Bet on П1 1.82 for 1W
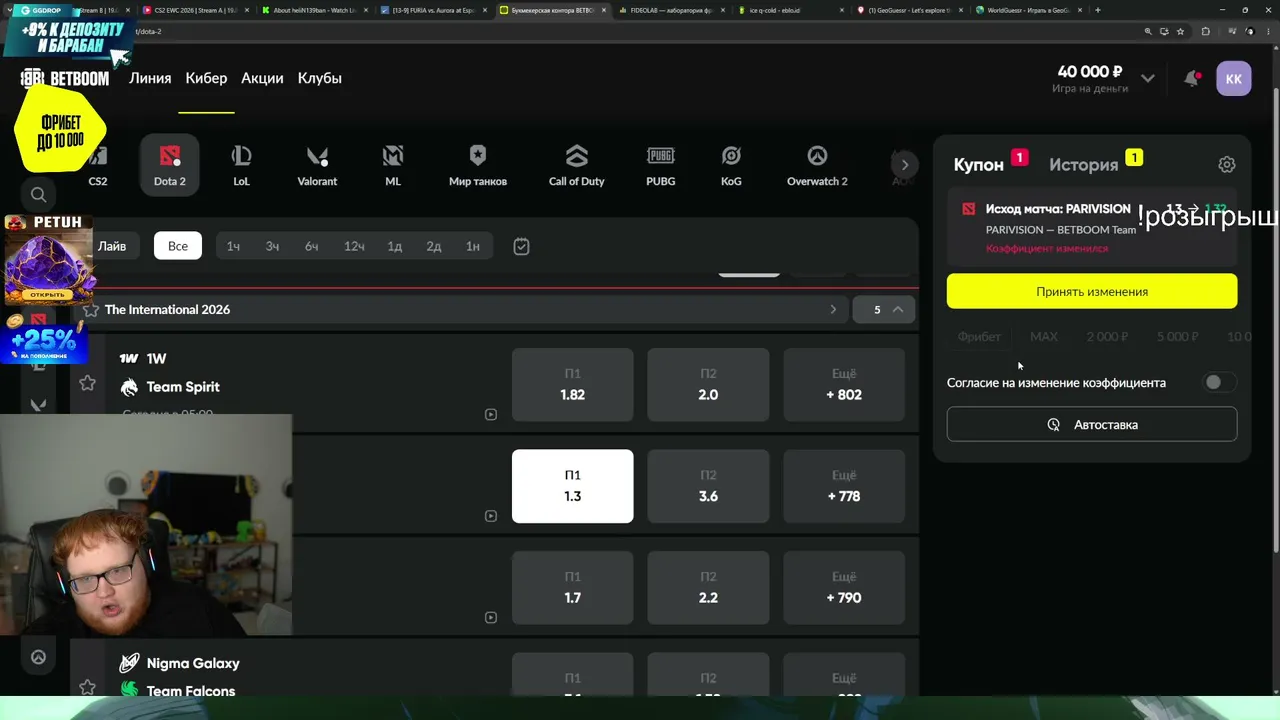 [572, 385]
